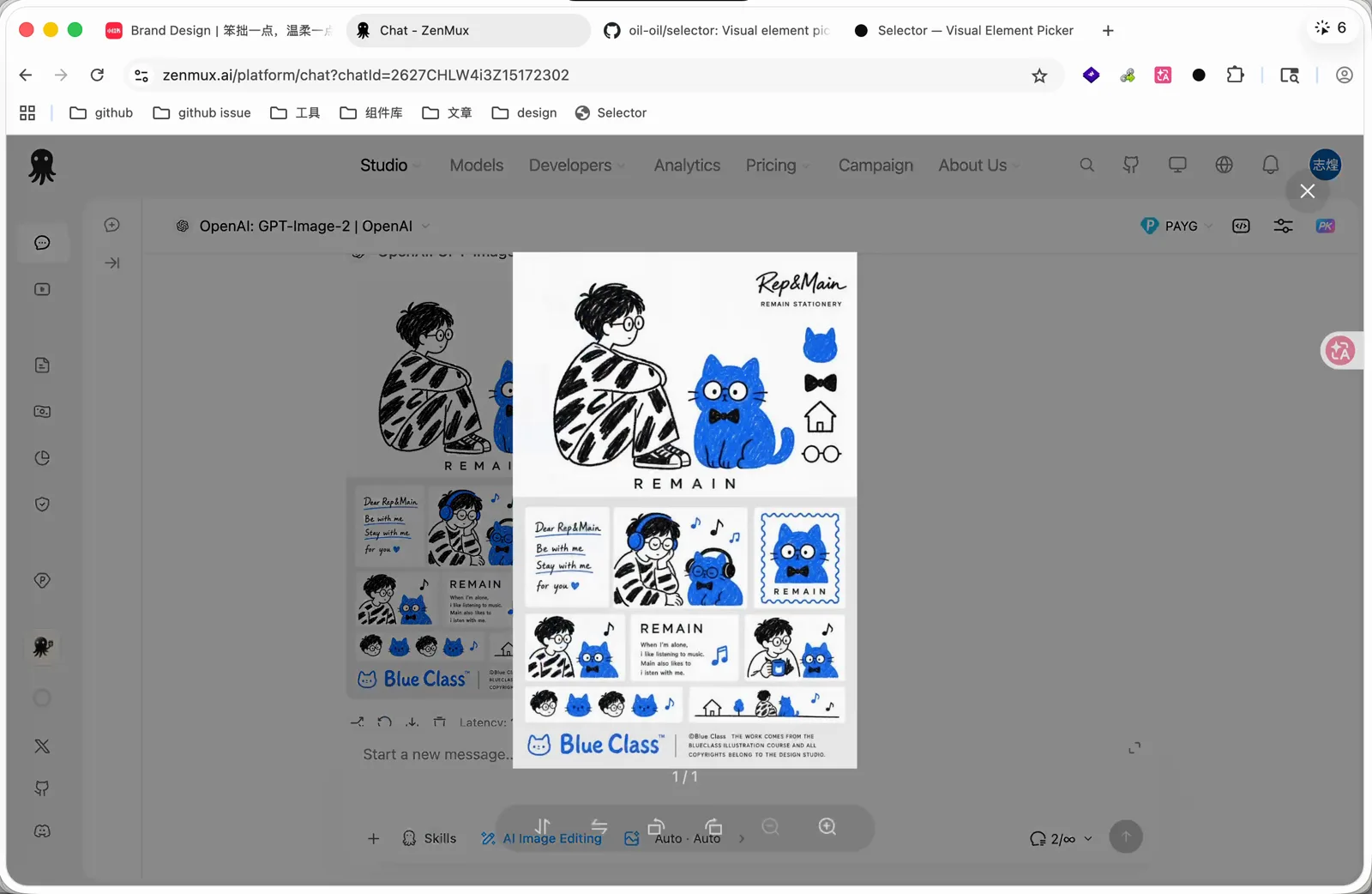This screenshot has height=894, width=1372.
Task: Reload the current page
Action: pos(98,76)
